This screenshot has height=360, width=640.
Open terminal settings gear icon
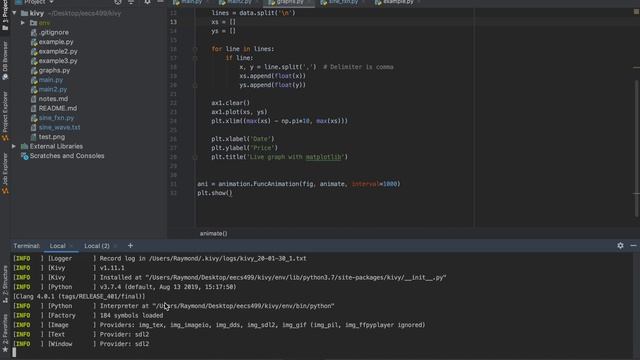[x=620, y=246]
